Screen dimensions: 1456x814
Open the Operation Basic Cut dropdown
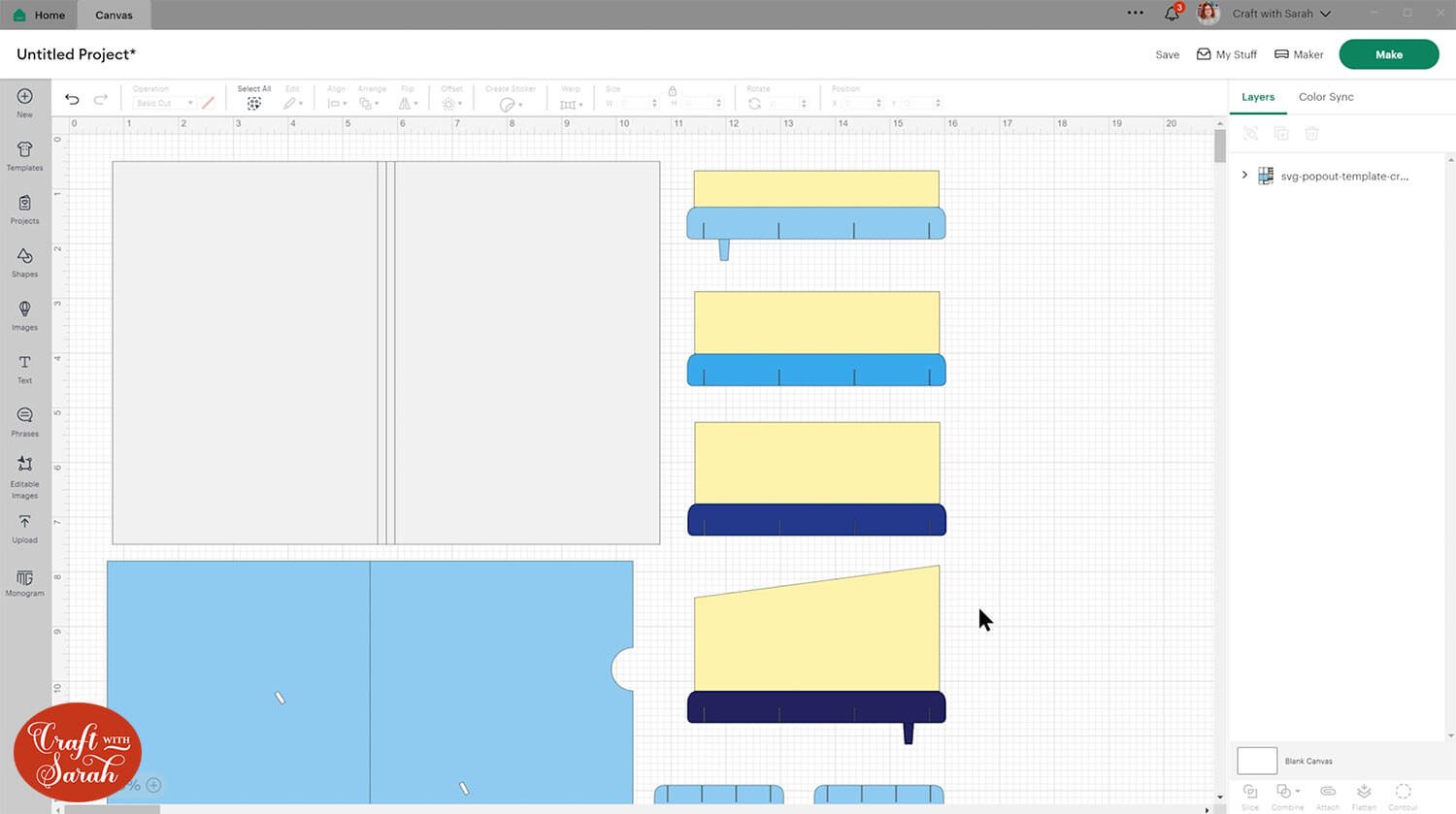(x=164, y=103)
